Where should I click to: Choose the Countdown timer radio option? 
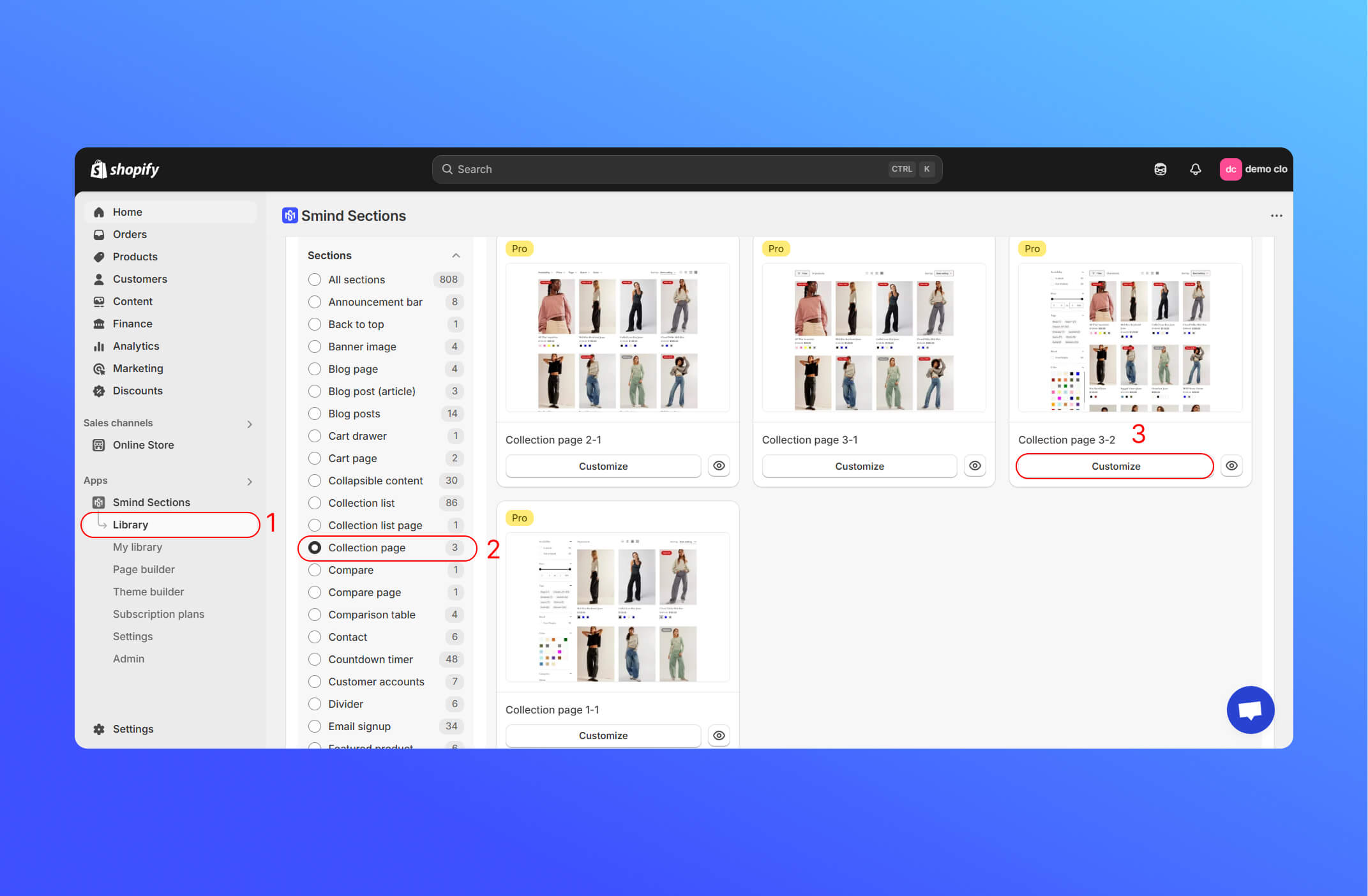[x=315, y=659]
